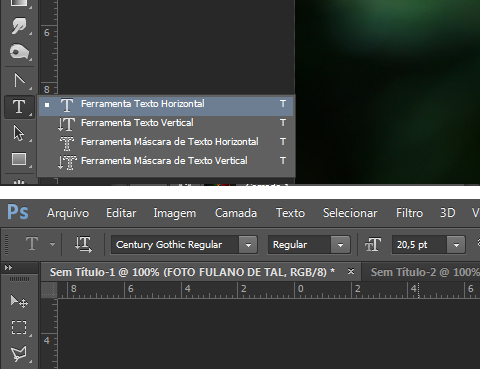Image resolution: width=480 pixels, height=369 pixels.
Task: Open the Texto menu
Action: pos(290,213)
